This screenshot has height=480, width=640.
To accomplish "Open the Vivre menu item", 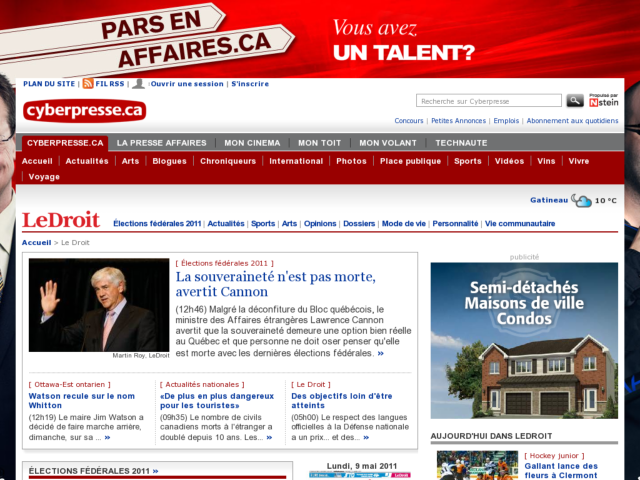I will (579, 161).
